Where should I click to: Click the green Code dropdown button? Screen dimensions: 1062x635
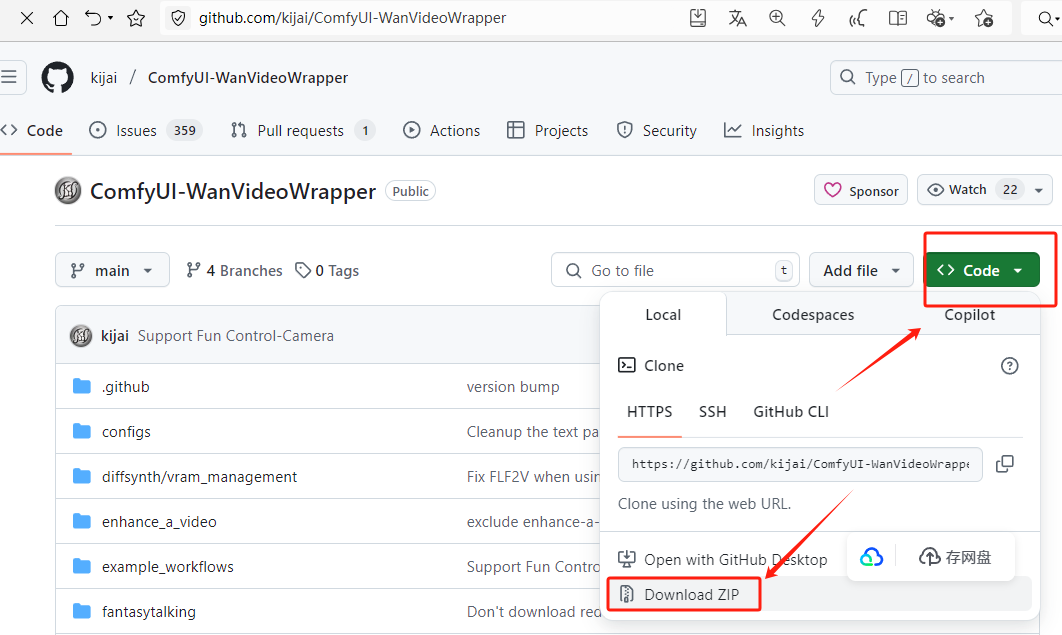(981, 270)
